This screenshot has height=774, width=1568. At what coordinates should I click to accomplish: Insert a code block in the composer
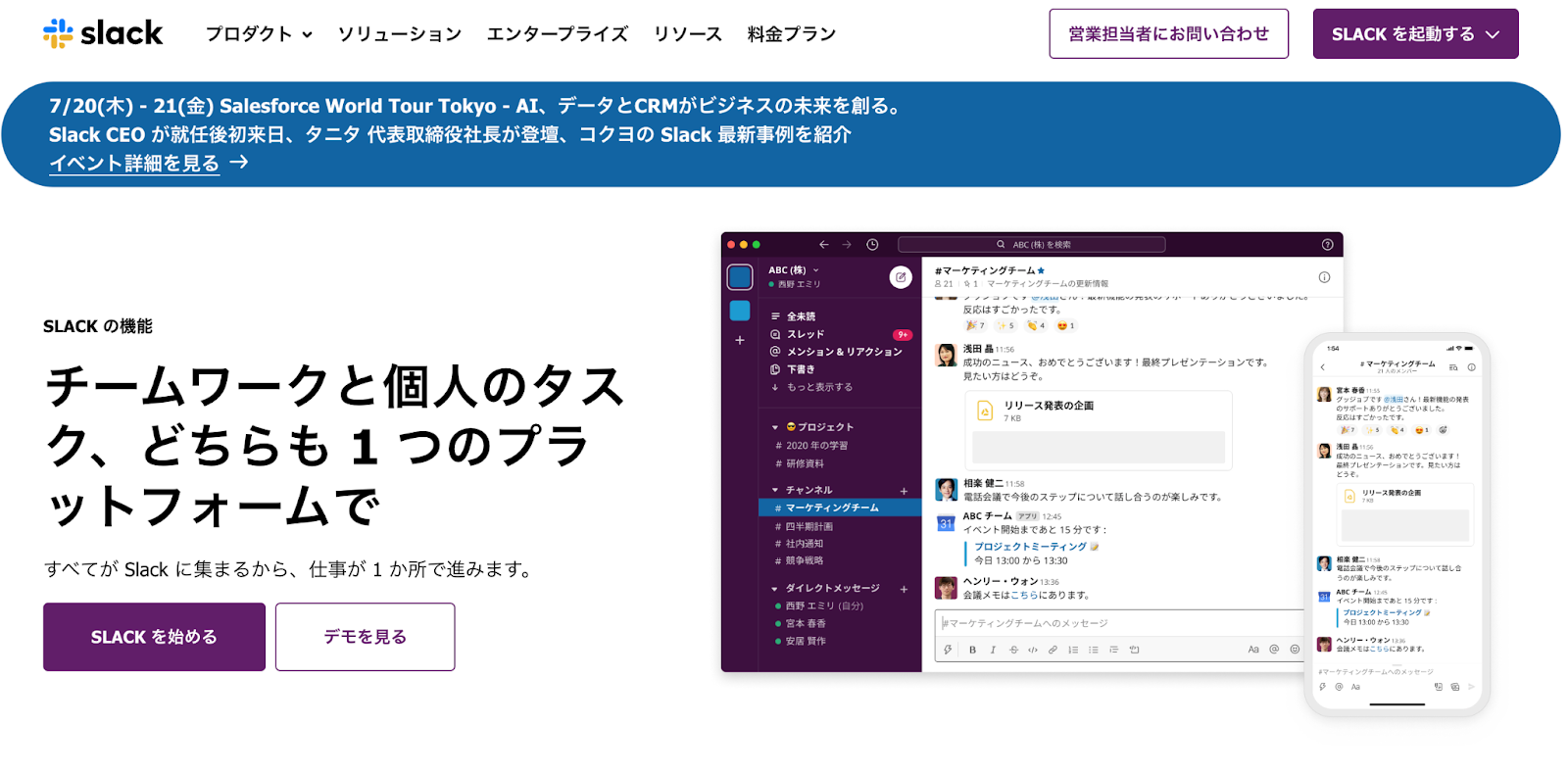1134,650
